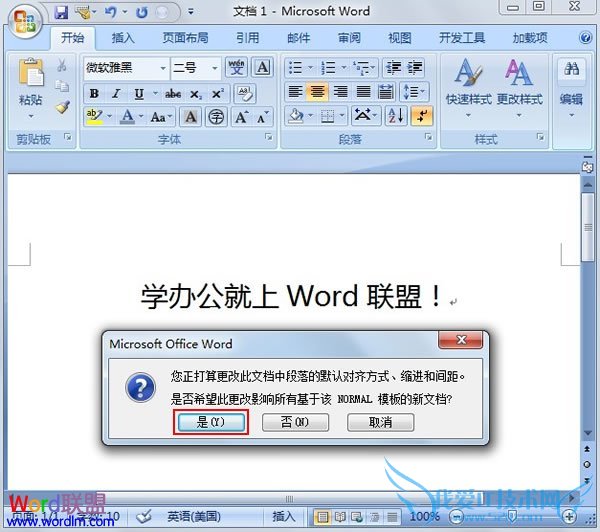Click the zoom slider in status bar
Image resolution: width=600 pixels, height=532 pixels.
click(508, 516)
